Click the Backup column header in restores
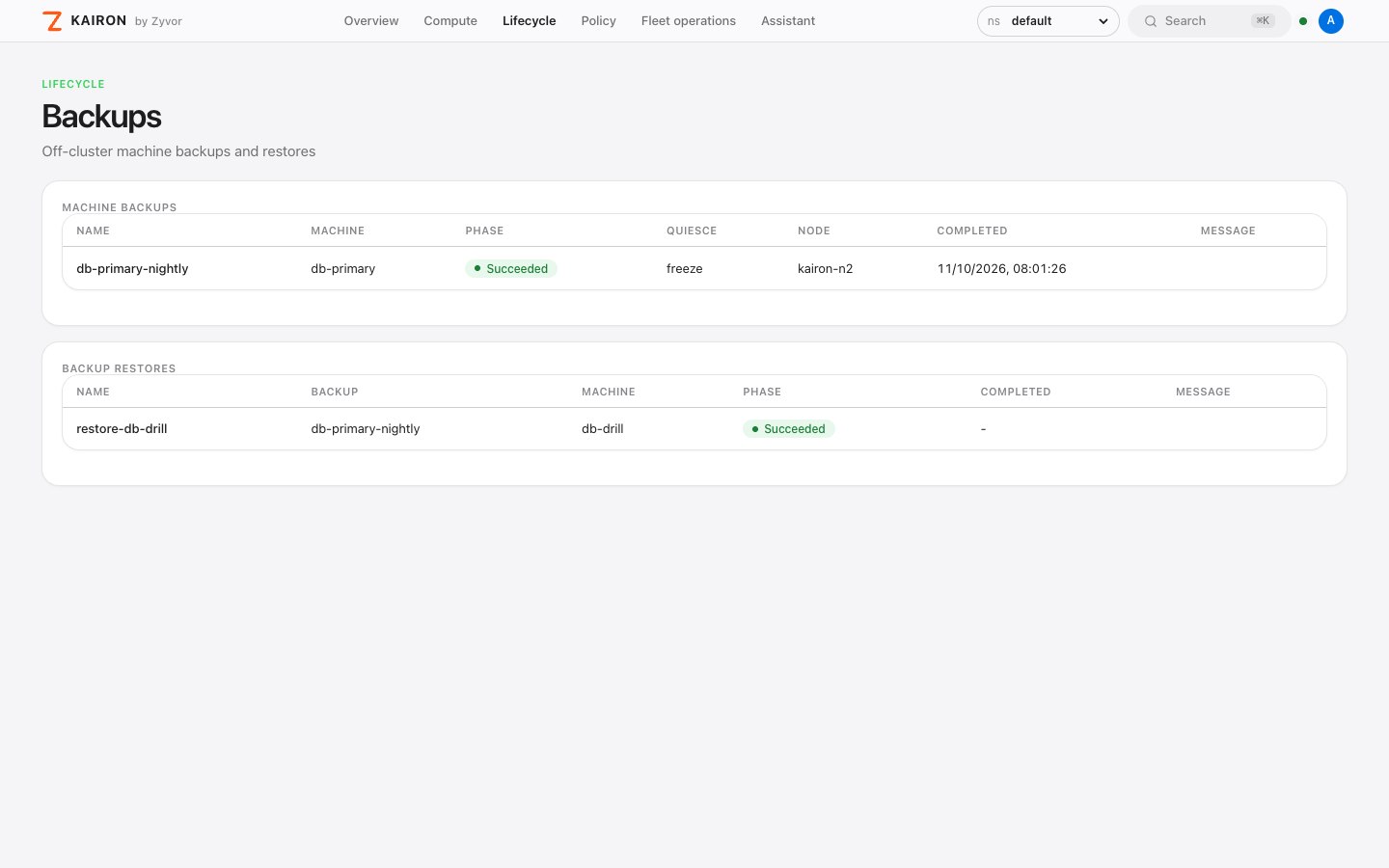Viewport: 1389px width, 868px height. [x=335, y=392]
